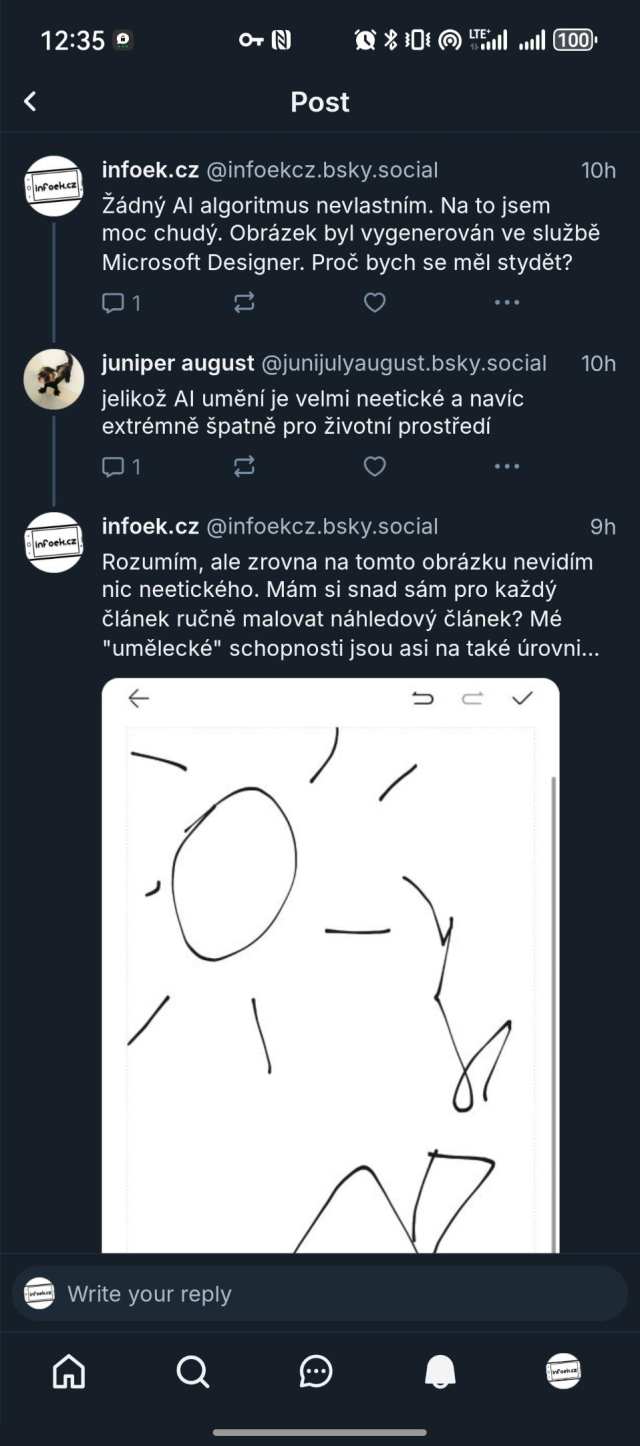
Task: Go back using the header arrow
Action: pos(30,101)
